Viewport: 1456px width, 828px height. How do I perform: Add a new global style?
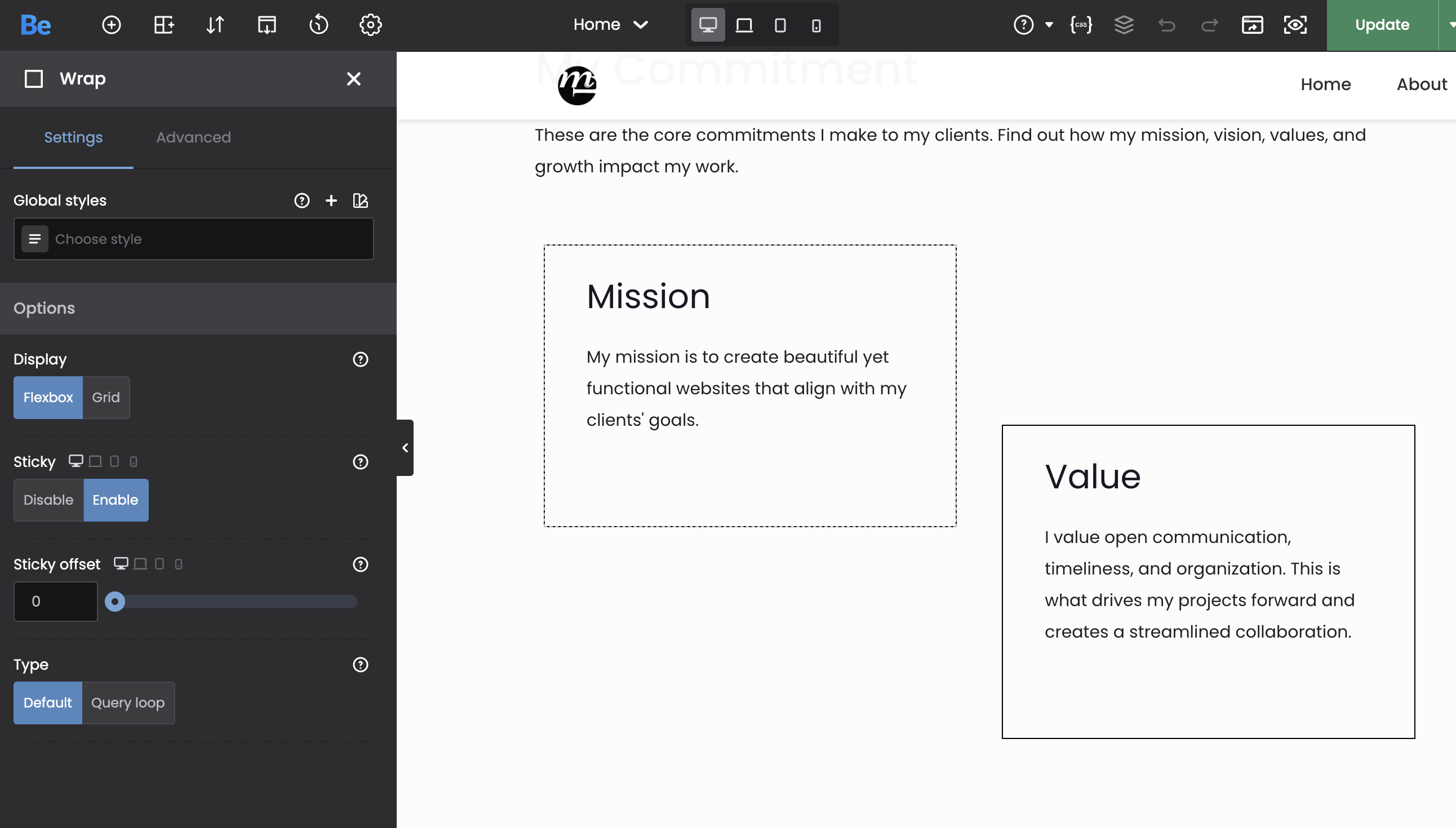331,201
